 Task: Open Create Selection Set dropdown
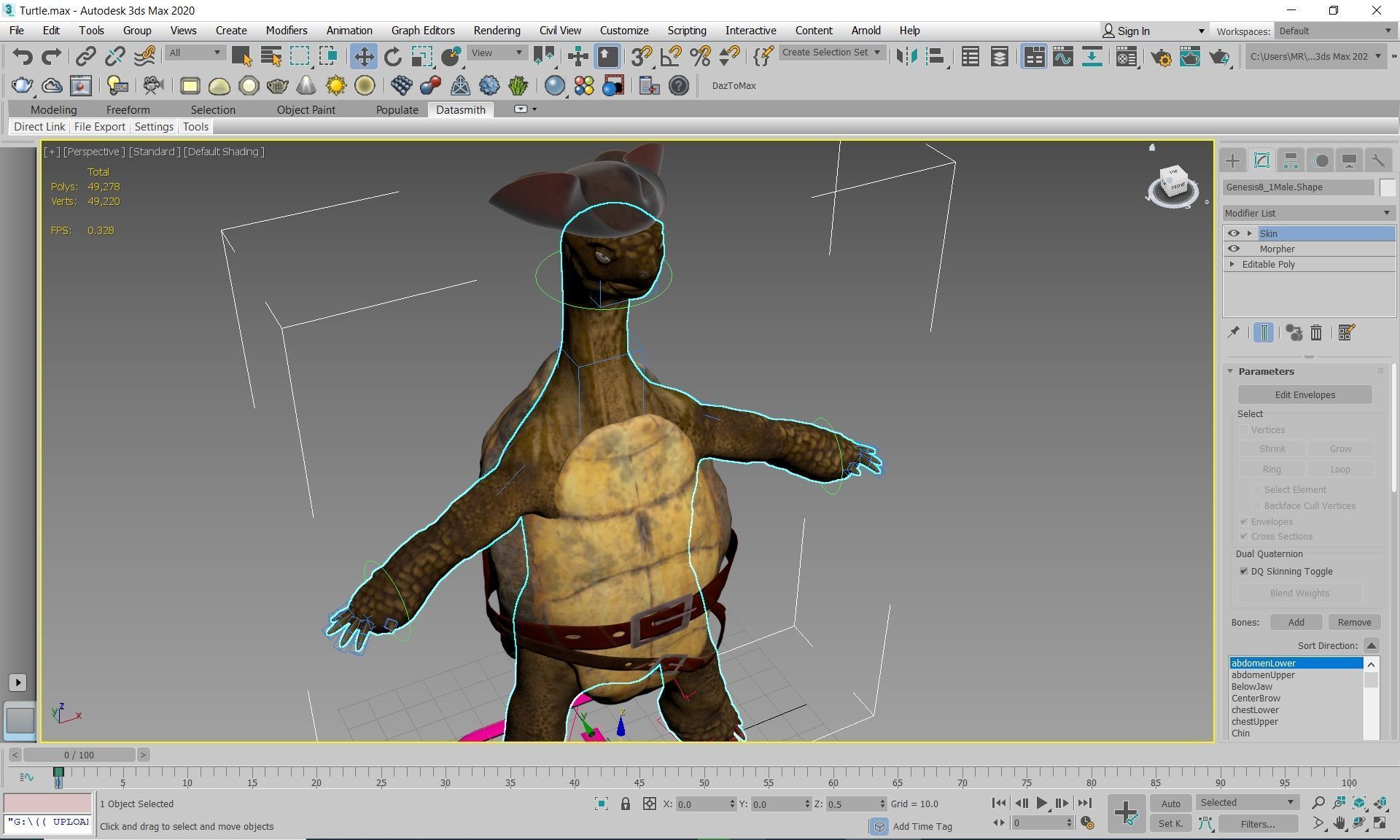(x=831, y=52)
